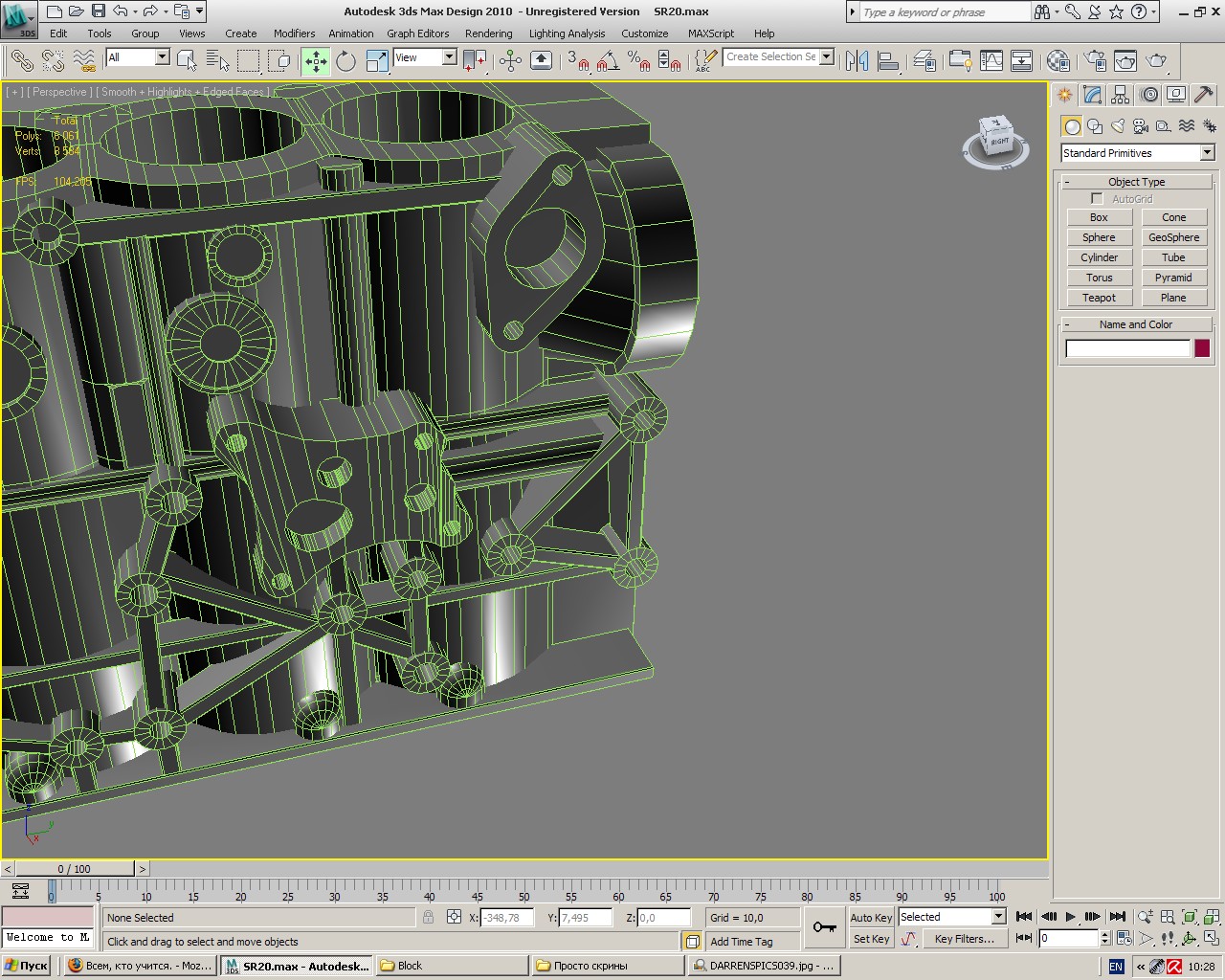Collapse the Object Type rollout
Image resolution: width=1225 pixels, height=980 pixels.
pos(1136,182)
